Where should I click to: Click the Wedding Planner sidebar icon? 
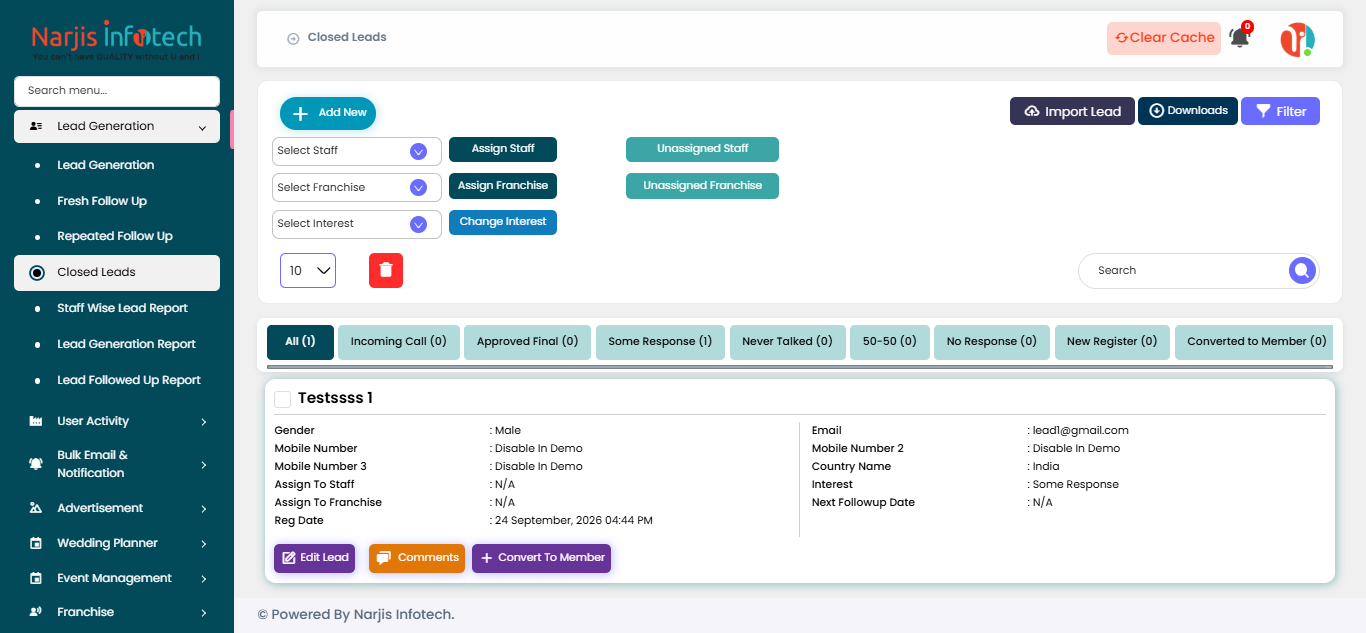tap(36, 543)
